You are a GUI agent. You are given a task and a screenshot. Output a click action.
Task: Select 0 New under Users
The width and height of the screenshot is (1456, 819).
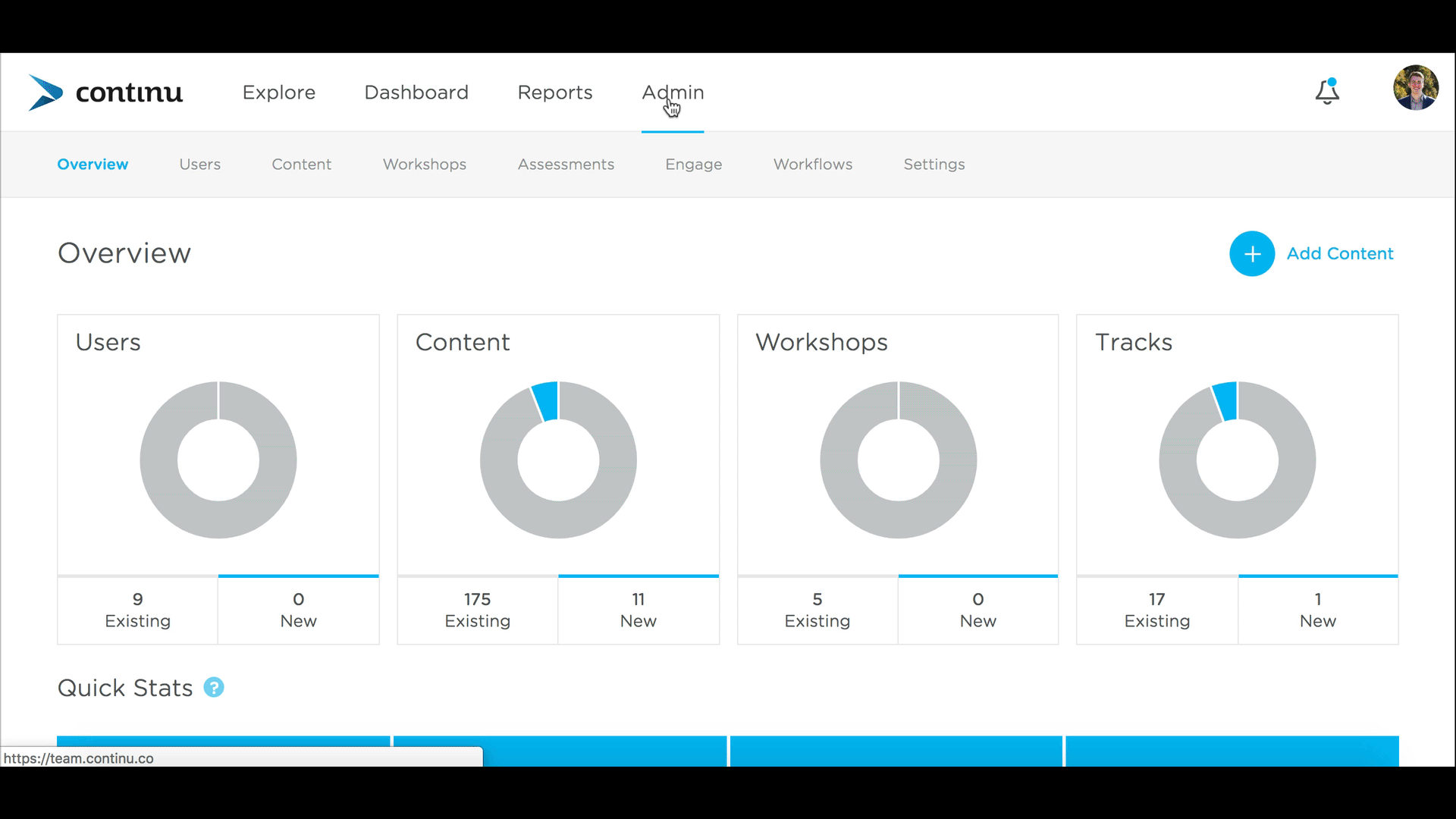point(299,610)
